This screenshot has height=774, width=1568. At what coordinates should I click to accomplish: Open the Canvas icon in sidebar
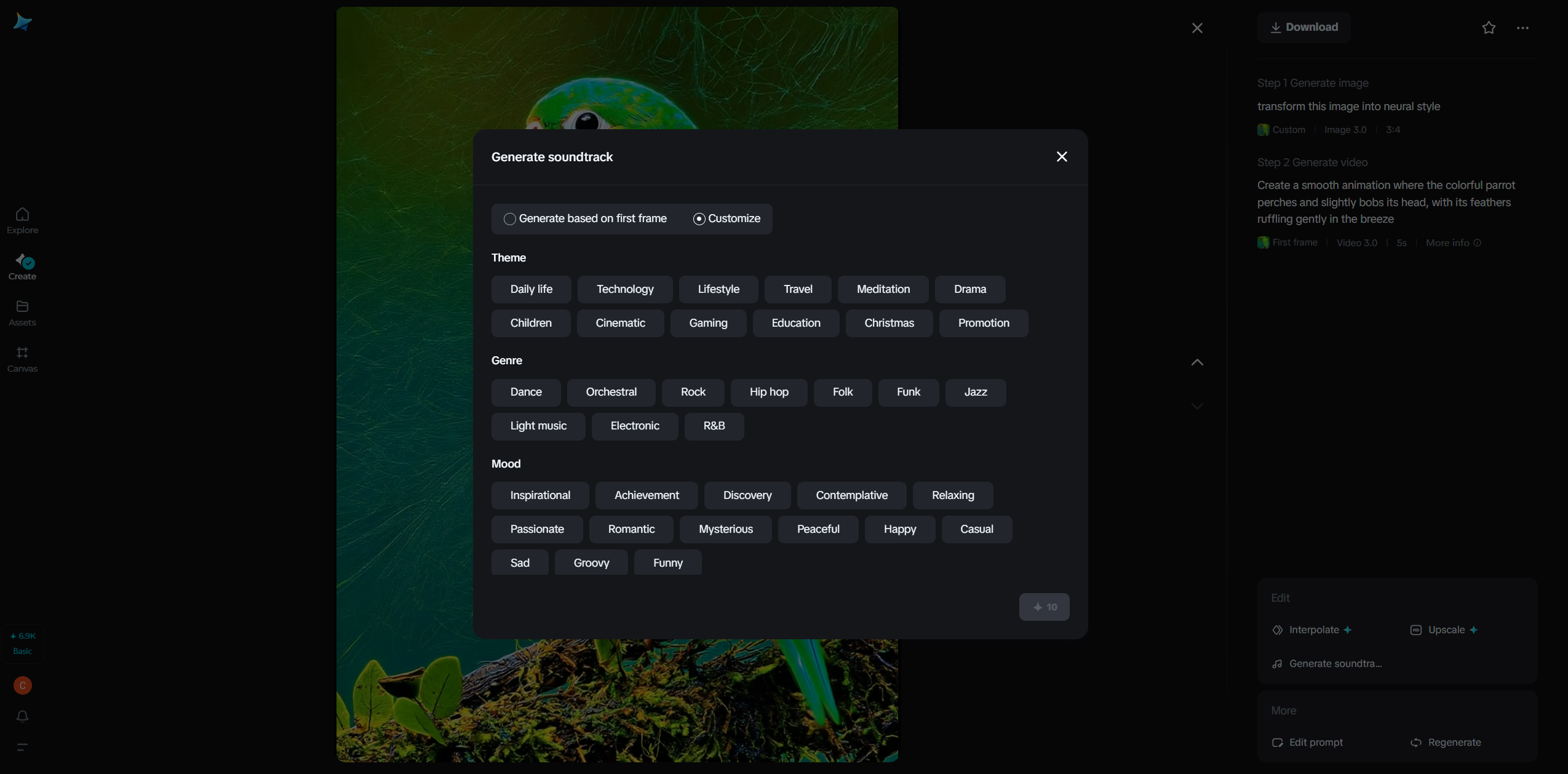click(22, 353)
